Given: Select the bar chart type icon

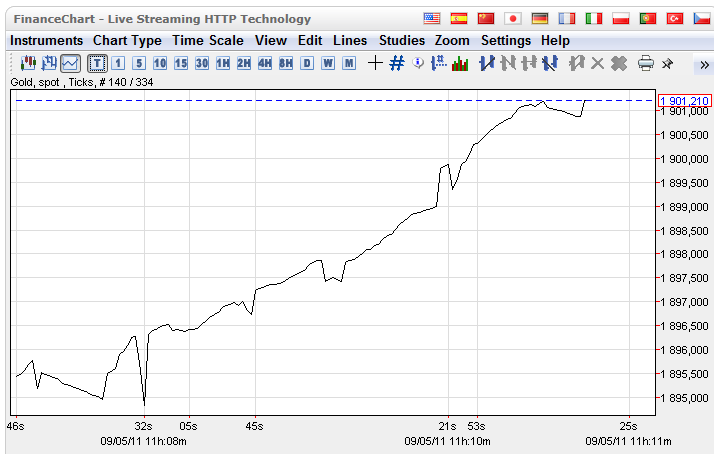Looking at the screenshot, I should [48, 63].
